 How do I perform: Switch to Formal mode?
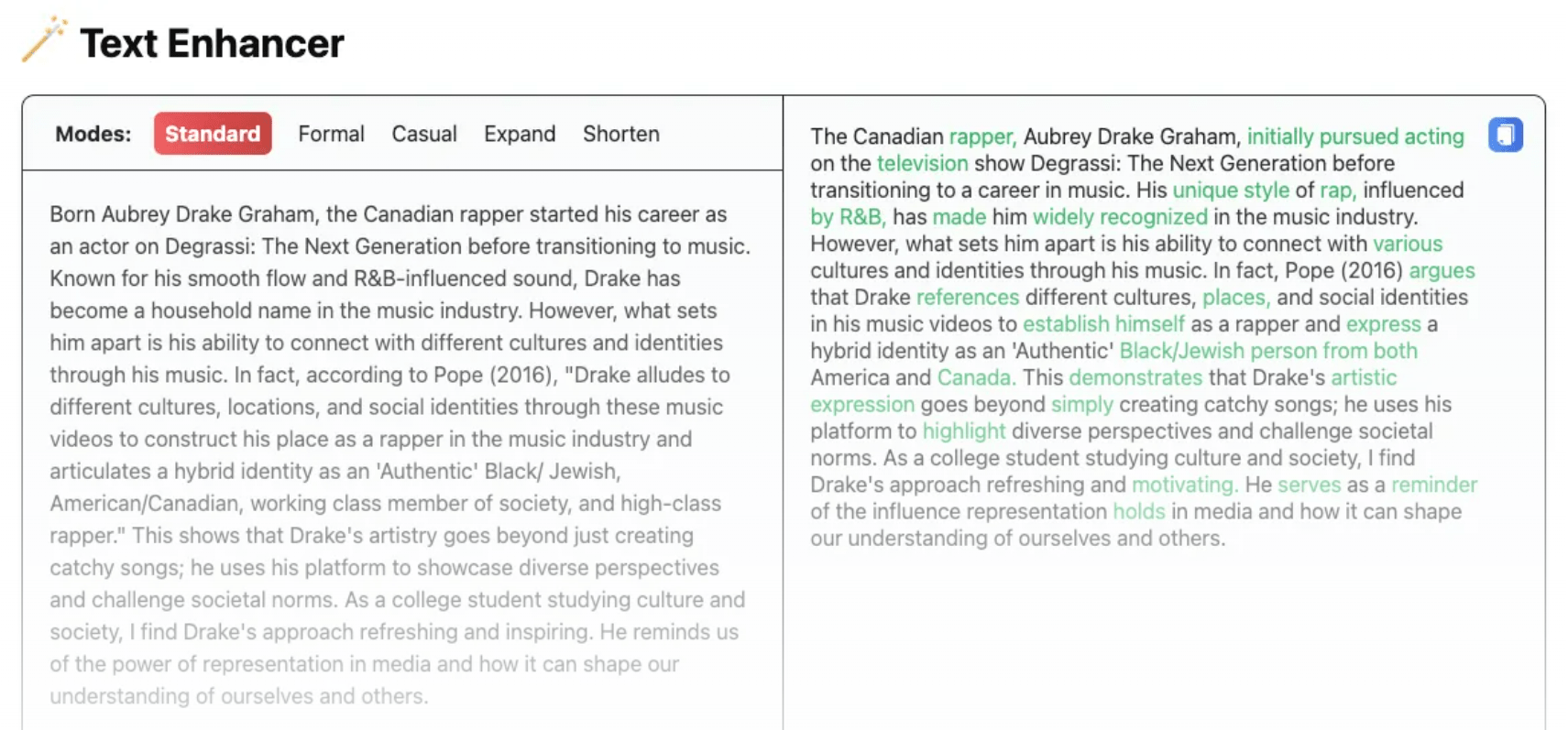(331, 134)
